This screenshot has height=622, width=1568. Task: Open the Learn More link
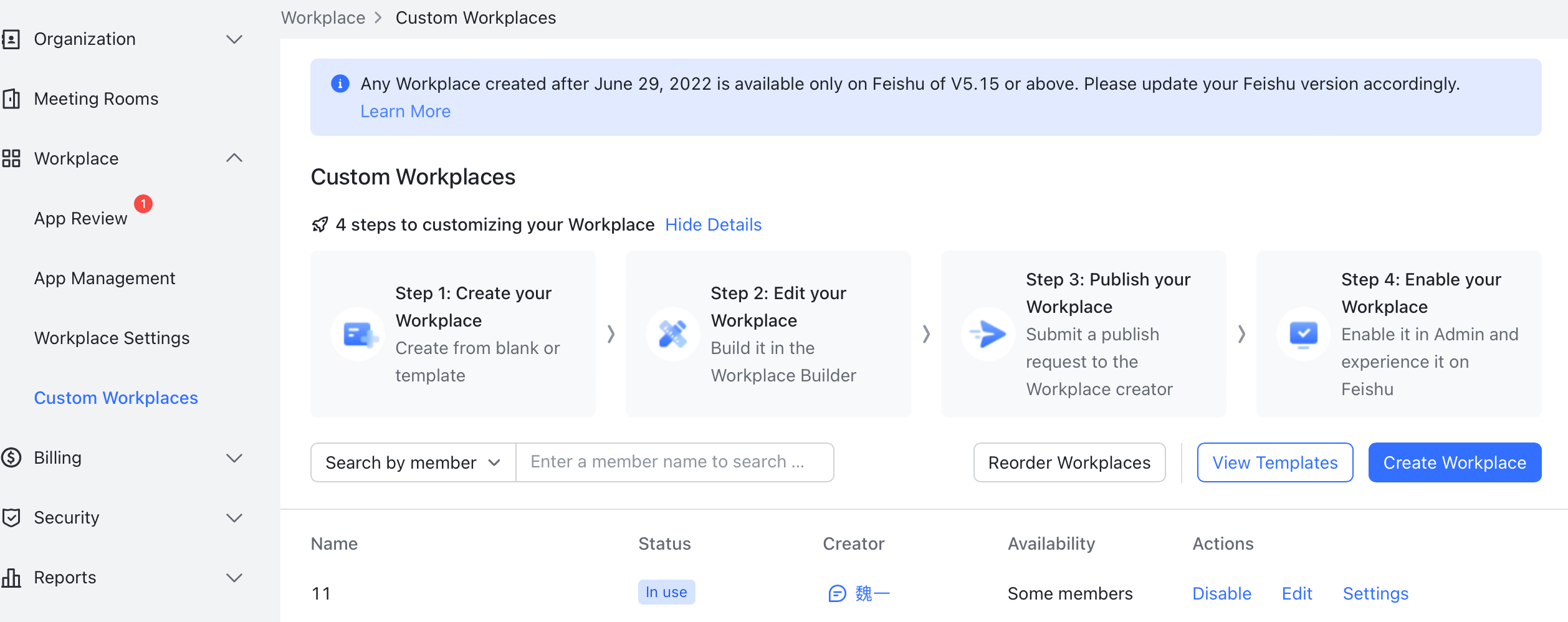tap(405, 111)
